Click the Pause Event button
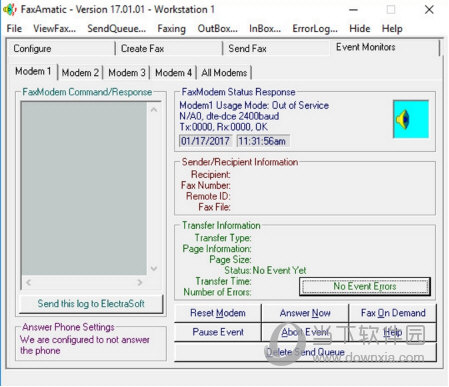Viewport: 449px width, 387px height. 218,332
